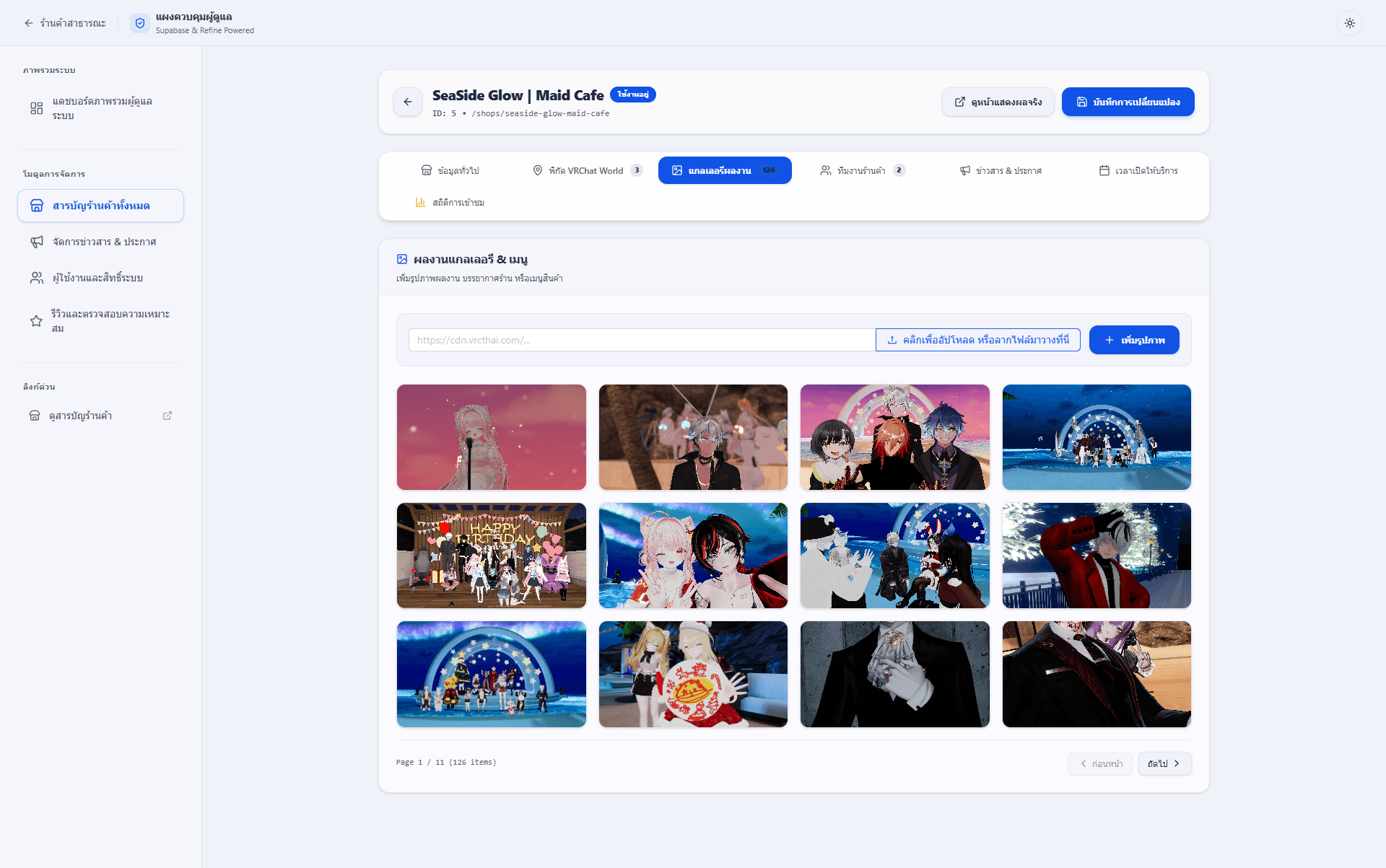Screen dimensions: 1386x868
Task: Click the star icon for reviews in sidebar
Action: (36, 321)
